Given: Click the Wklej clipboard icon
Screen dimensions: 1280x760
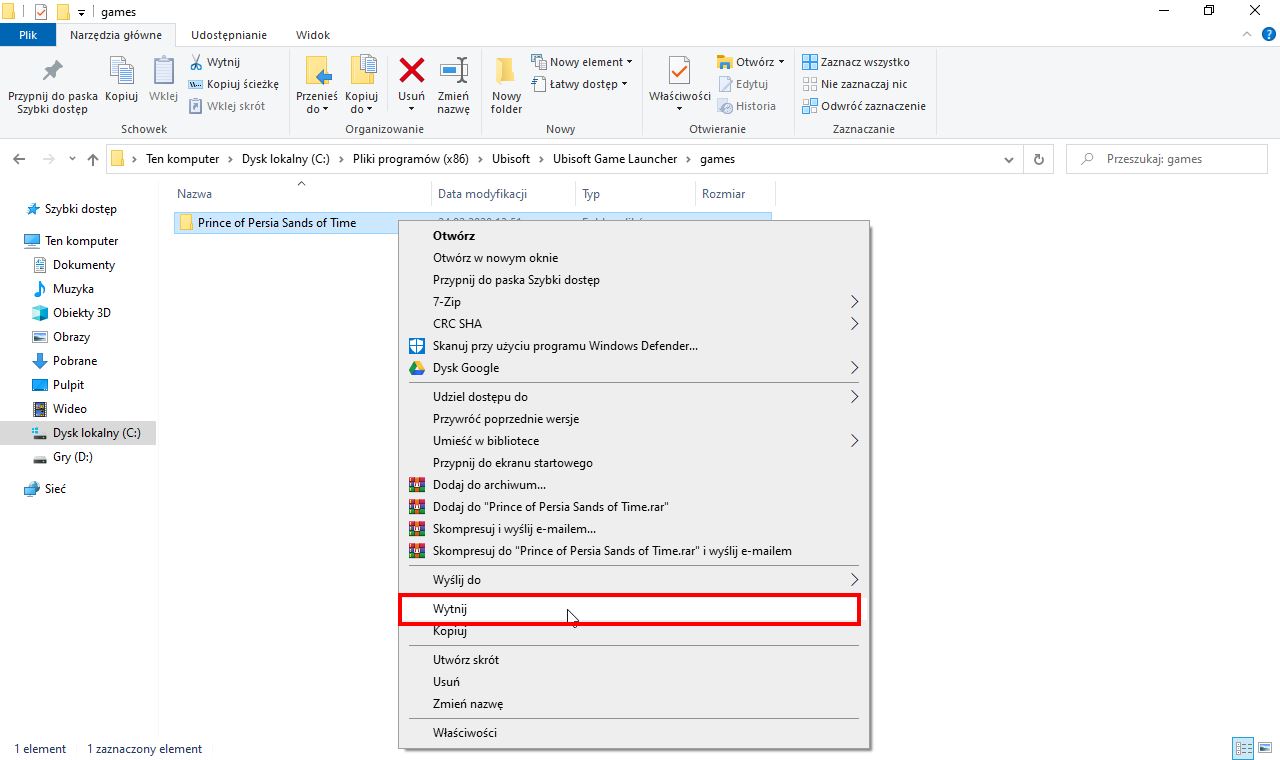Looking at the screenshot, I should coord(163,71).
